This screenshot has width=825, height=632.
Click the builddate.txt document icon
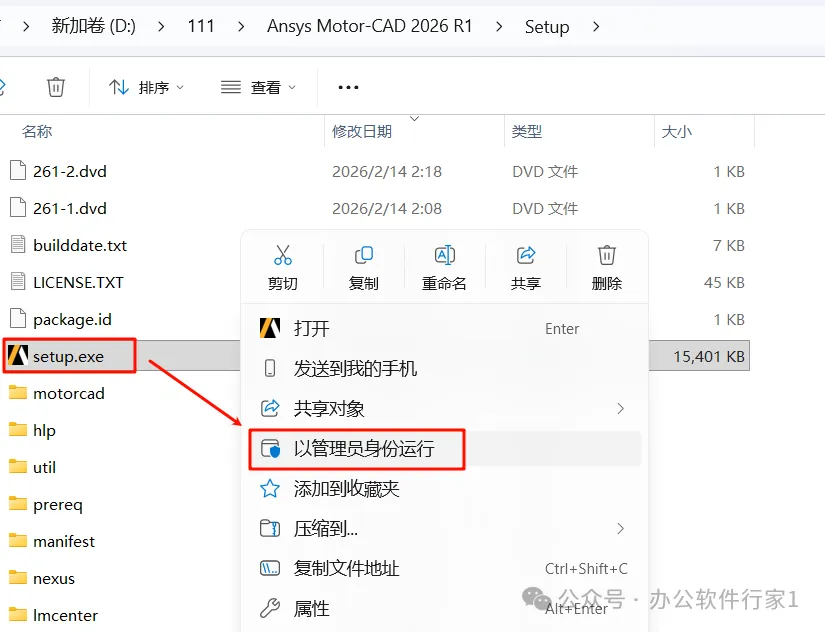(18, 245)
